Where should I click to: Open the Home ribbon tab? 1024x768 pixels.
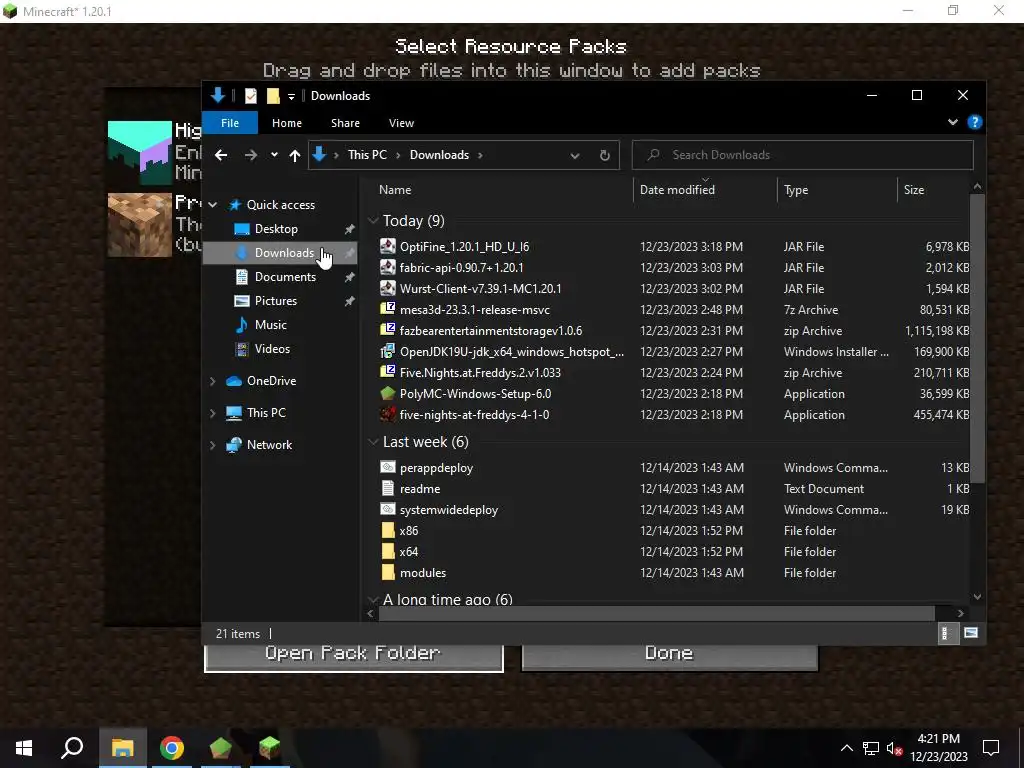(287, 123)
